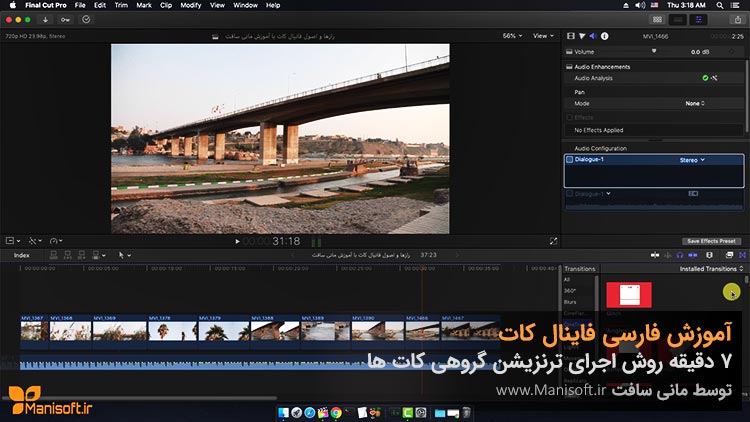Image resolution: width=750 pixels, height=422 pixels.
Task: Open Trash in the Dock
Action: (466, 412)
